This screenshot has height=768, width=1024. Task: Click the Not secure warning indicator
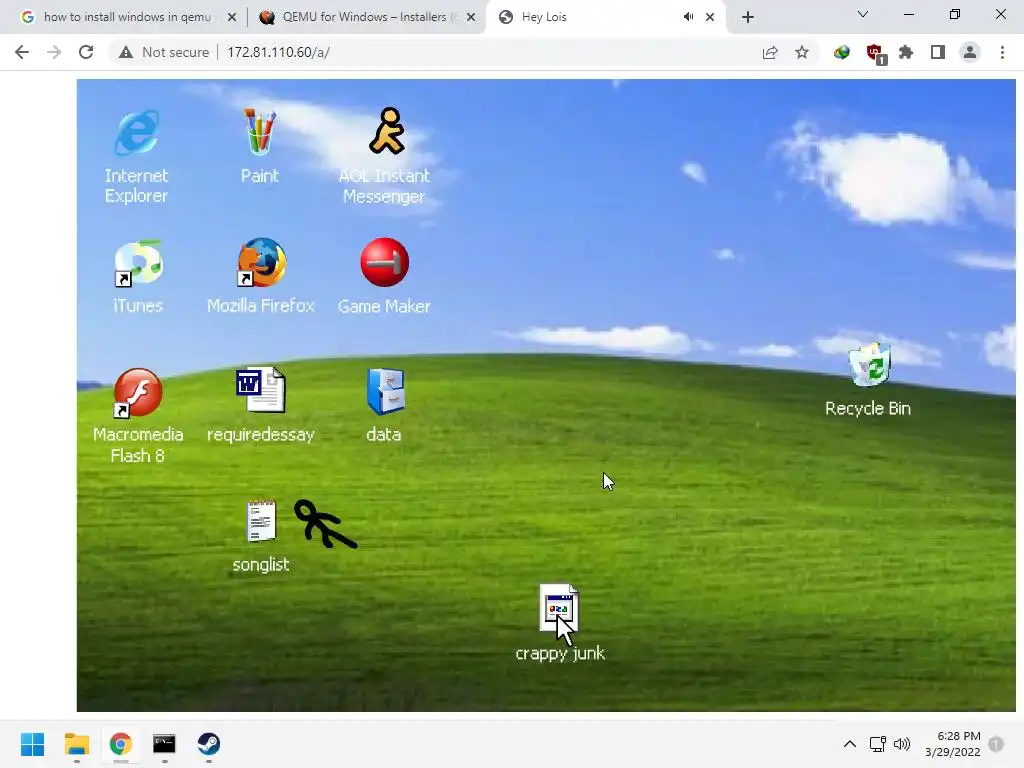(163, 52)
